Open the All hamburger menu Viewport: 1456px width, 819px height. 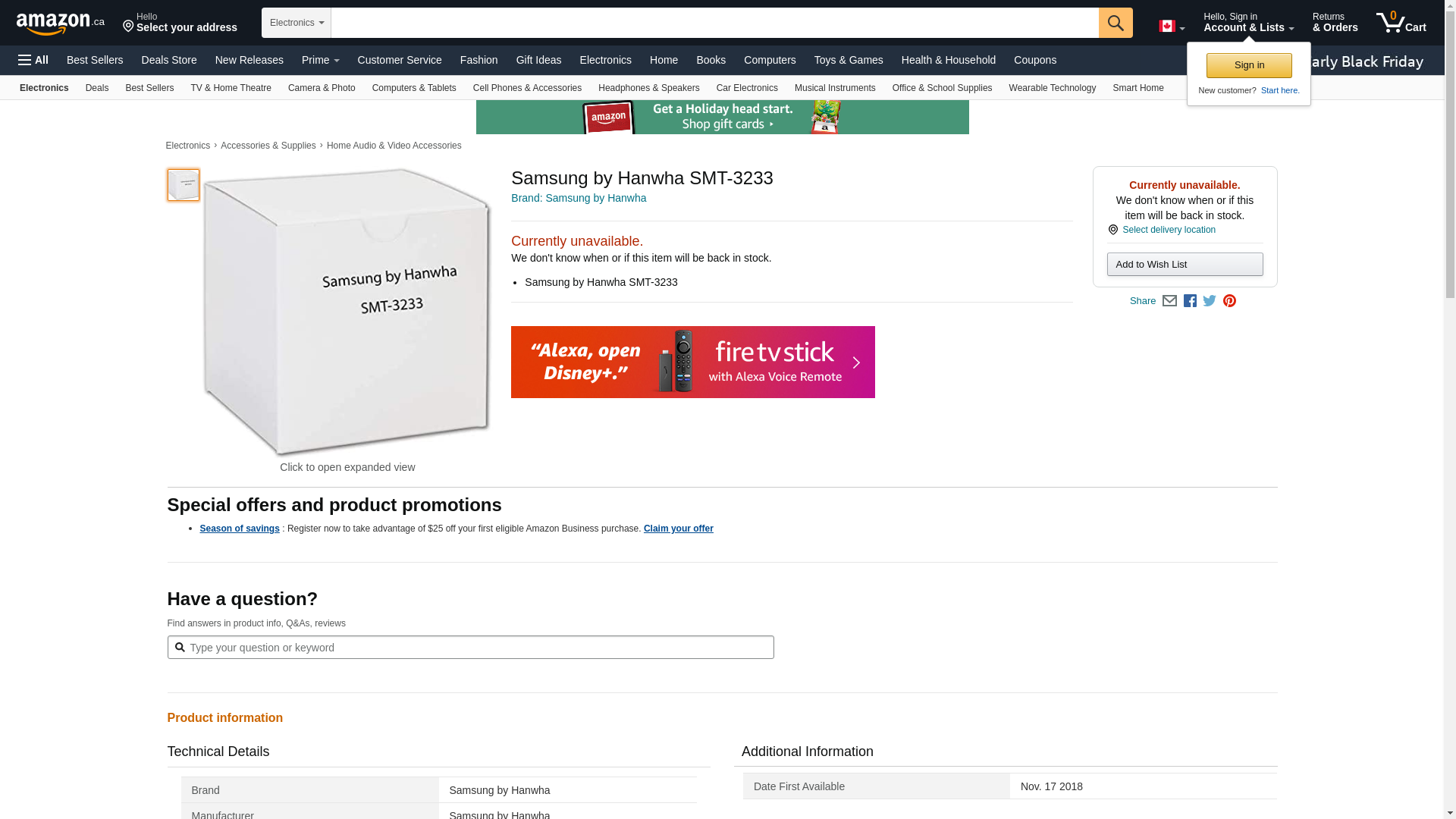33,60
